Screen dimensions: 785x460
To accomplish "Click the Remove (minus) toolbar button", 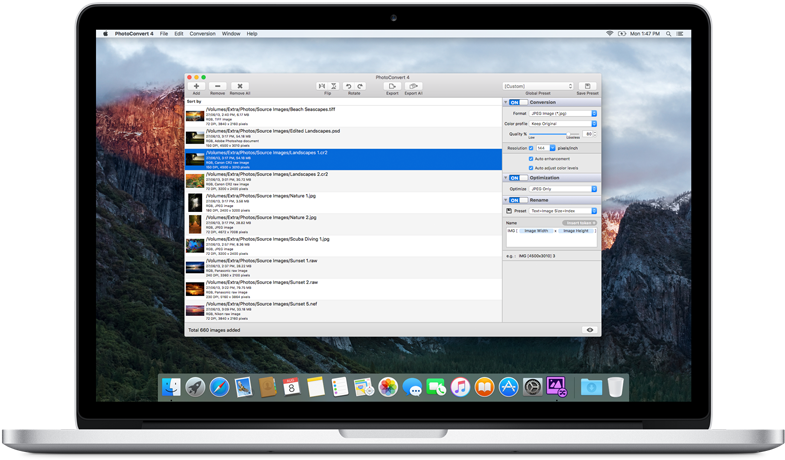I will click(218, 86).
